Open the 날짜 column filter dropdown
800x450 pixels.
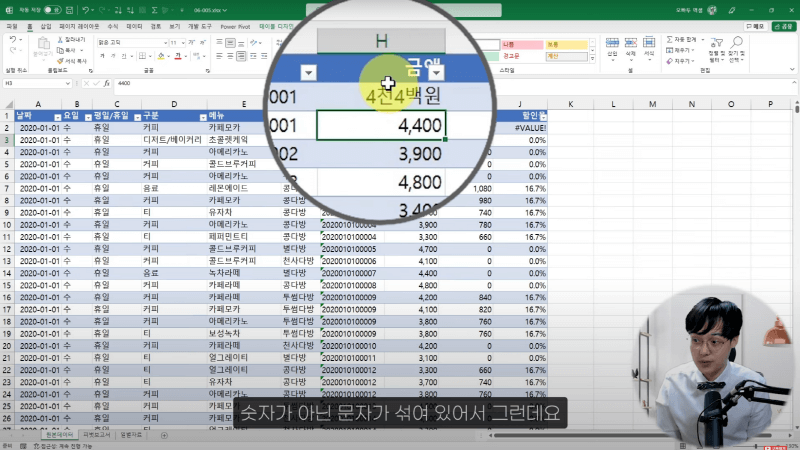point(57,117)
